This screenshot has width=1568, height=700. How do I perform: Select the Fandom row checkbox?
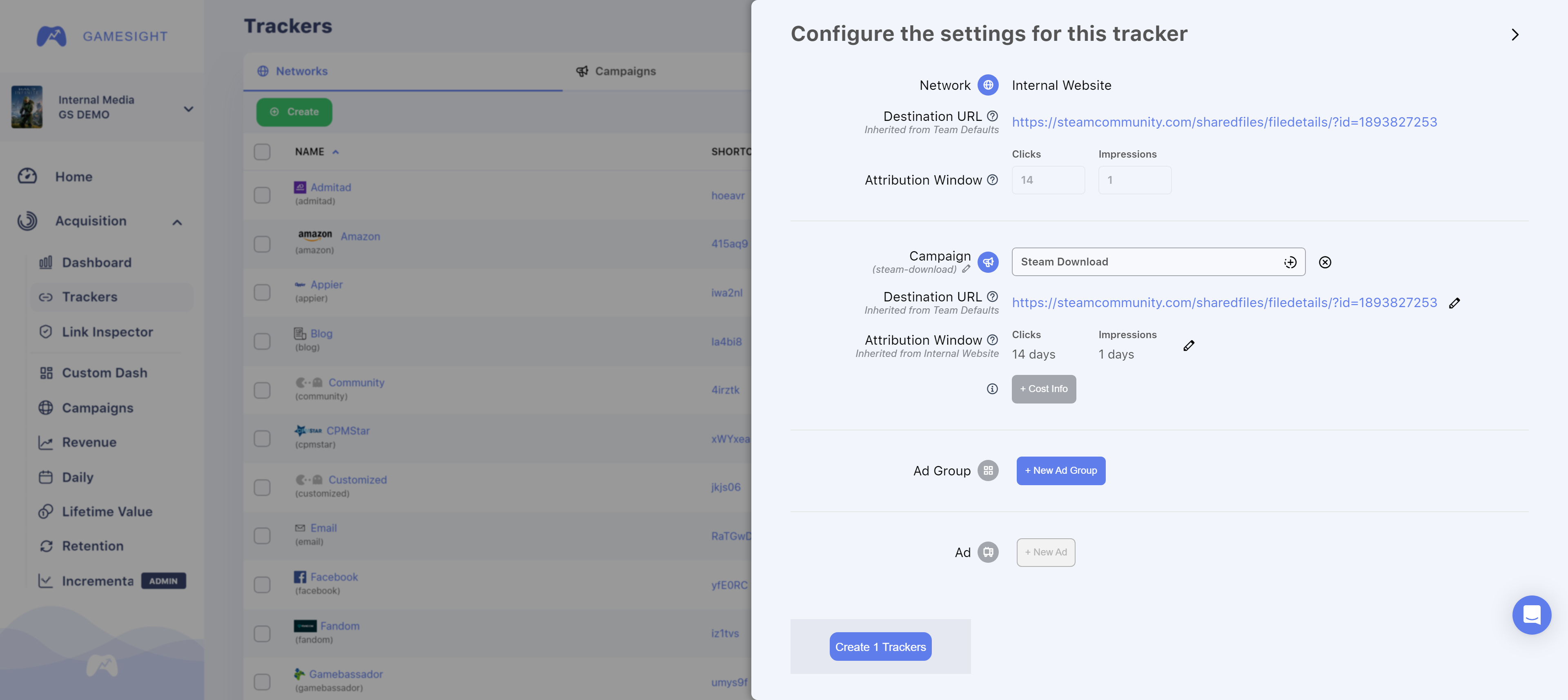click(x=262, y=633)
